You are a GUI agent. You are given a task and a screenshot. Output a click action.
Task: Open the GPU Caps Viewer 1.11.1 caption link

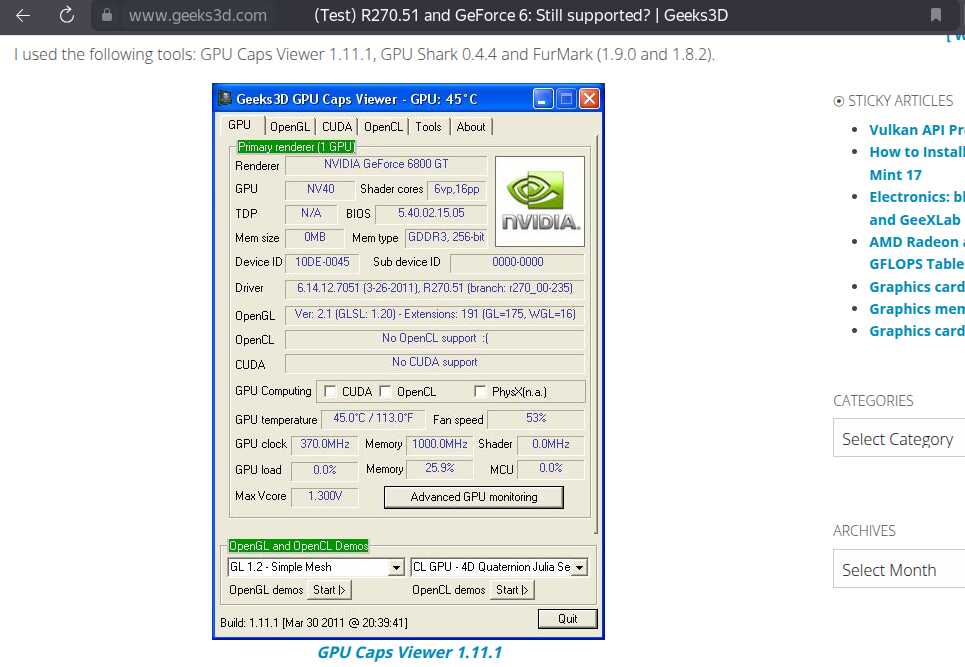(x=410, y=652)
